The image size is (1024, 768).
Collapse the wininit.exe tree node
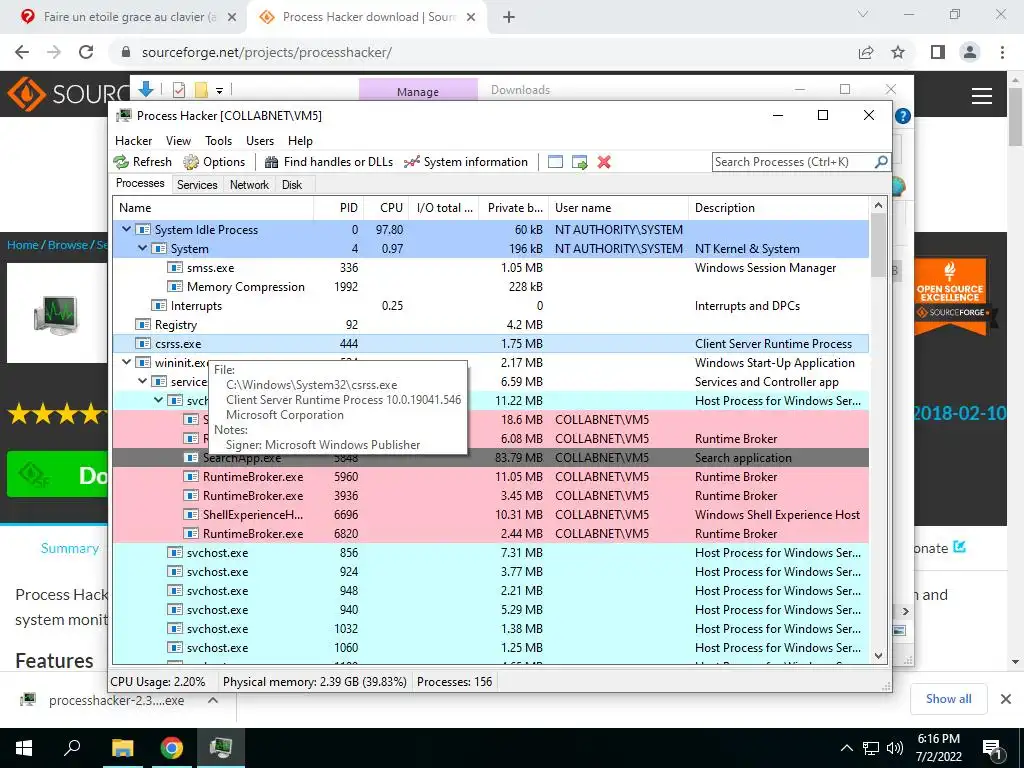127,362
